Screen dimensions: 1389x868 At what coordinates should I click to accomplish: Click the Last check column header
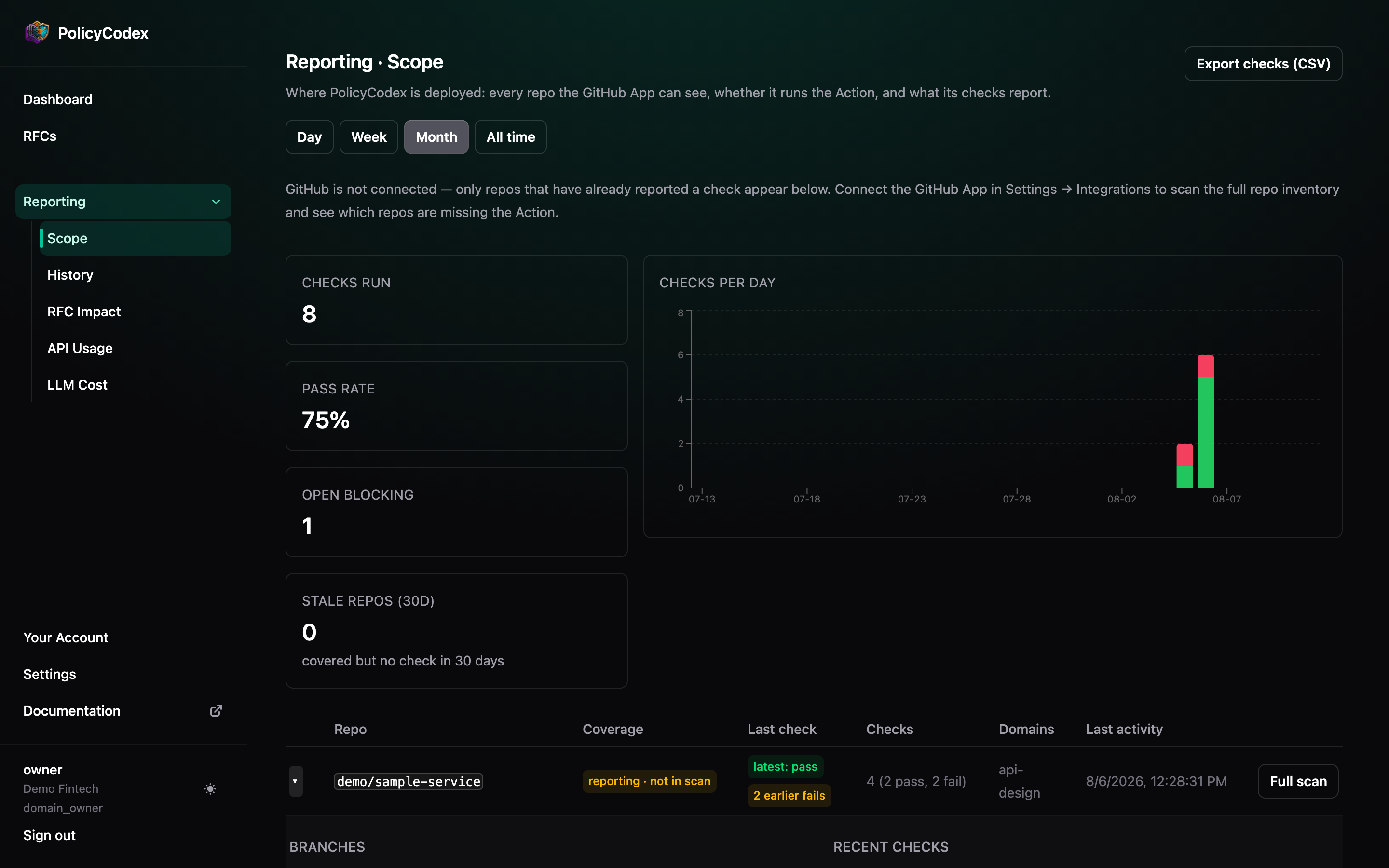tap(782, 729)
